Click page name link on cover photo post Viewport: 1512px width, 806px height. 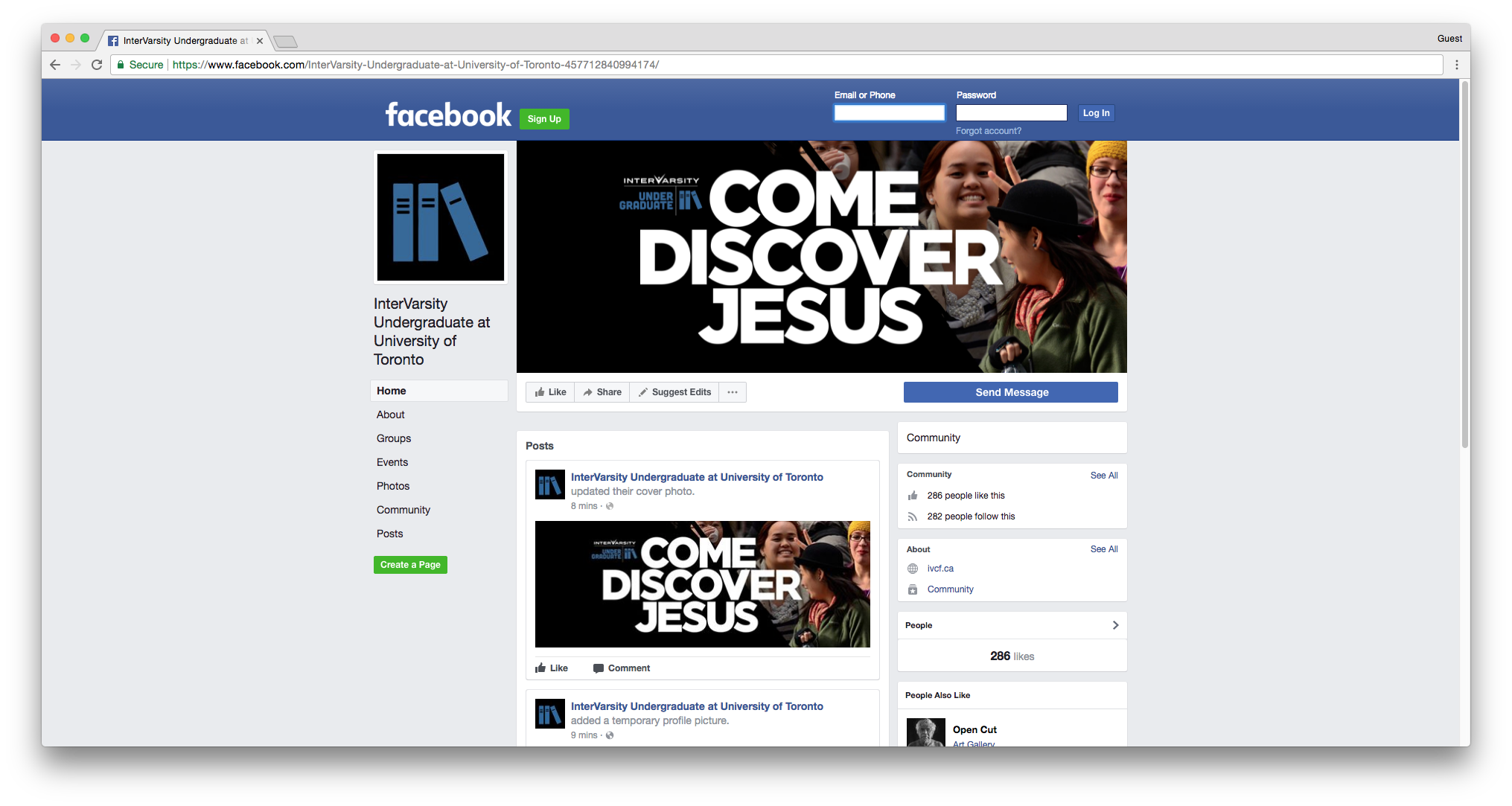tap(697, 477)
